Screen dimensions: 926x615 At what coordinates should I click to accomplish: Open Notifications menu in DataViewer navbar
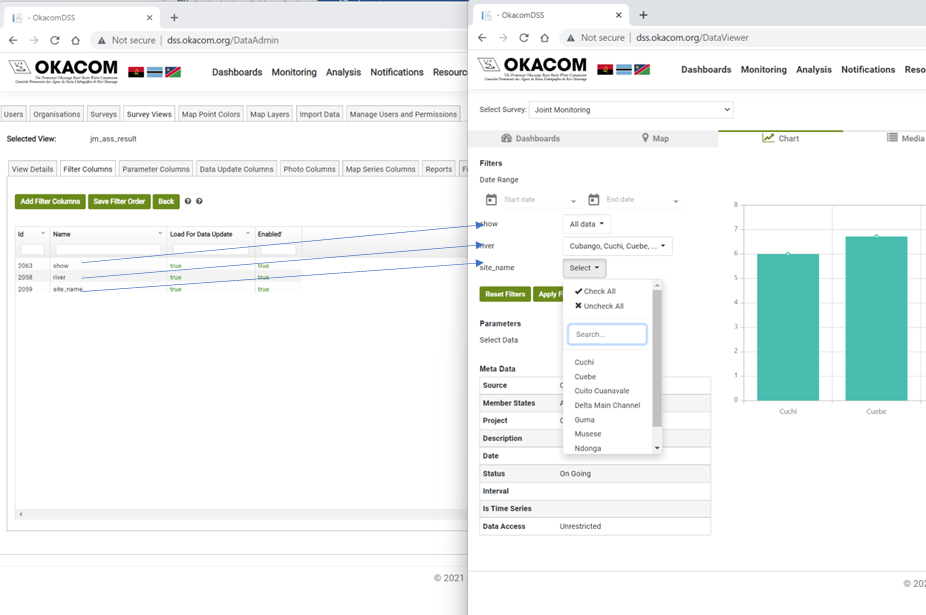coord(868,70)
